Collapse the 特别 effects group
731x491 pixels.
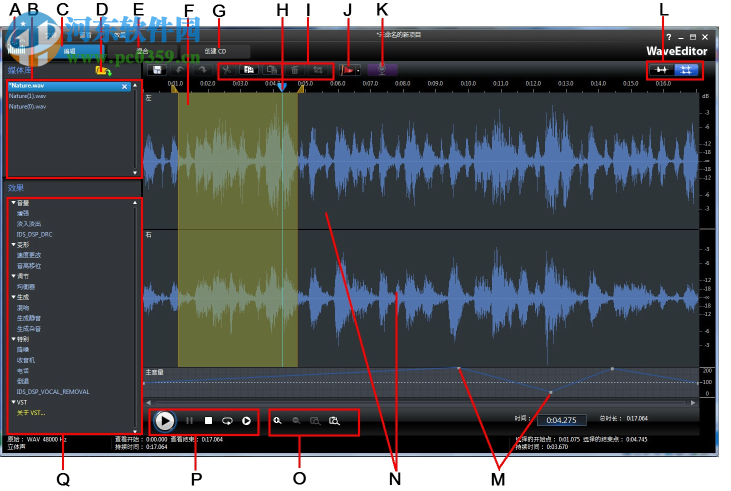[14, 339]
